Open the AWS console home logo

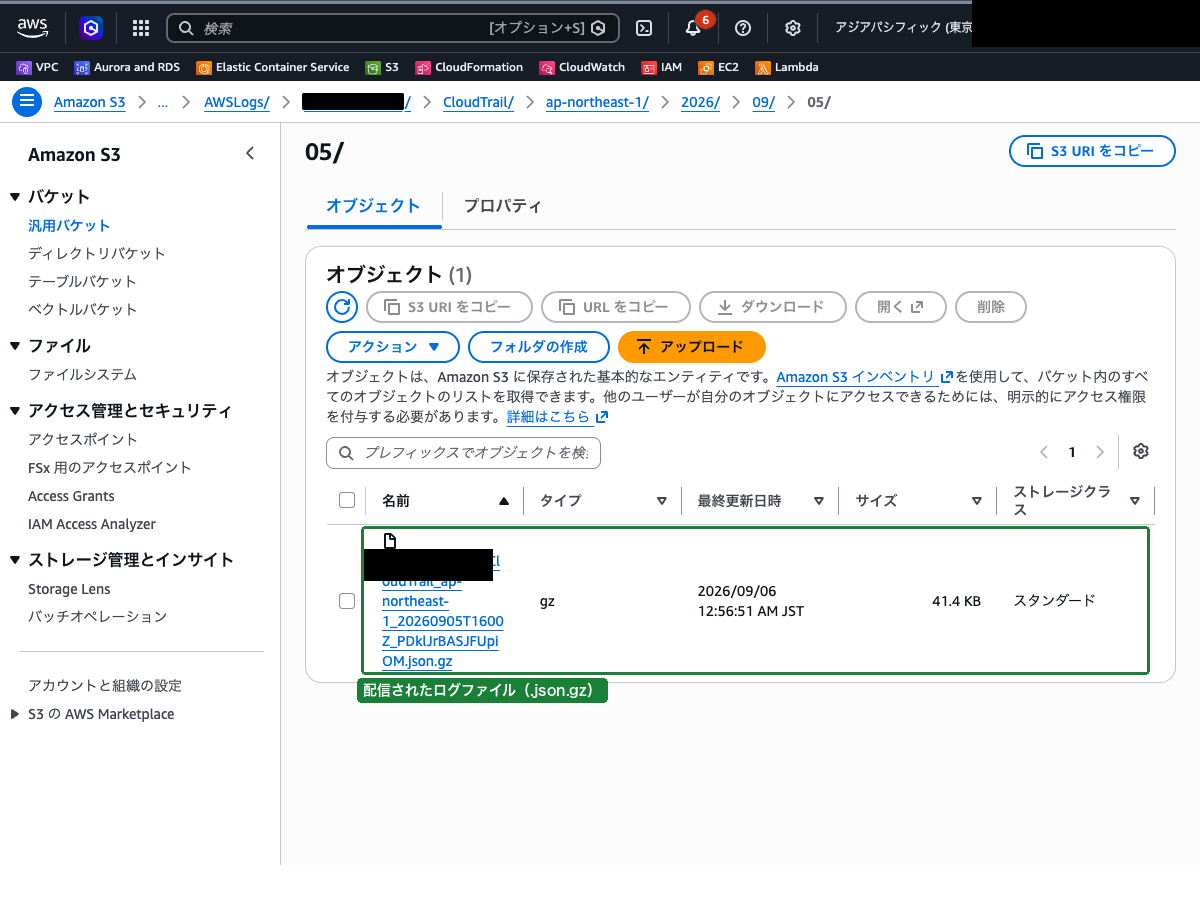(33, 28)
